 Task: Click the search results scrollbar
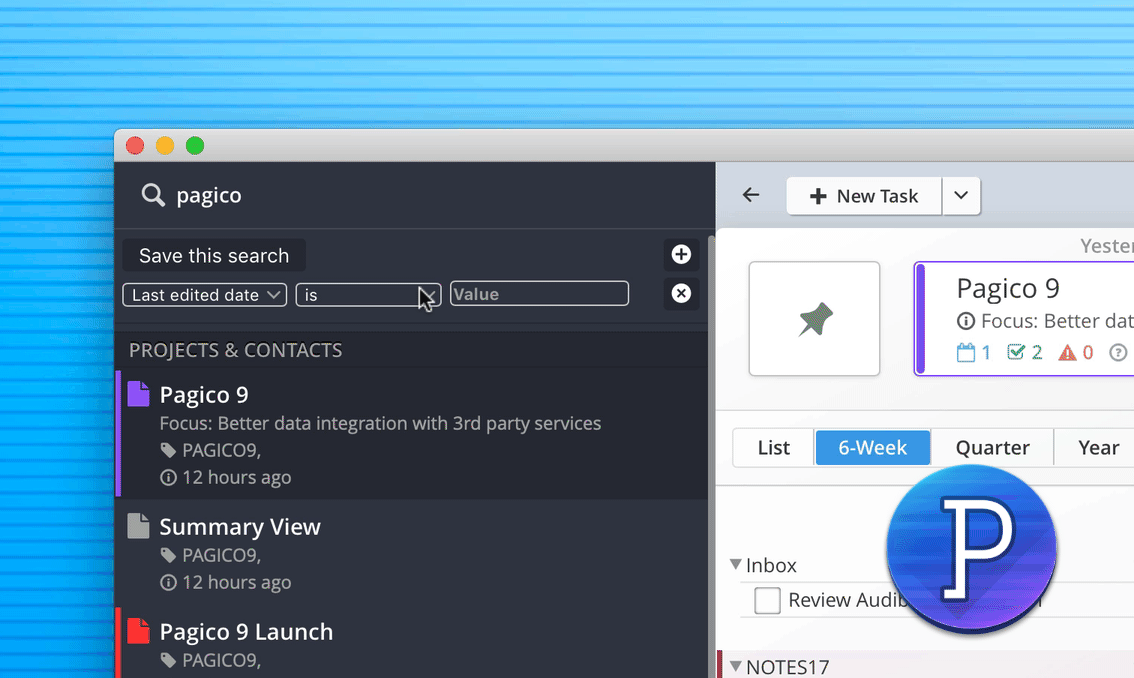712,456
